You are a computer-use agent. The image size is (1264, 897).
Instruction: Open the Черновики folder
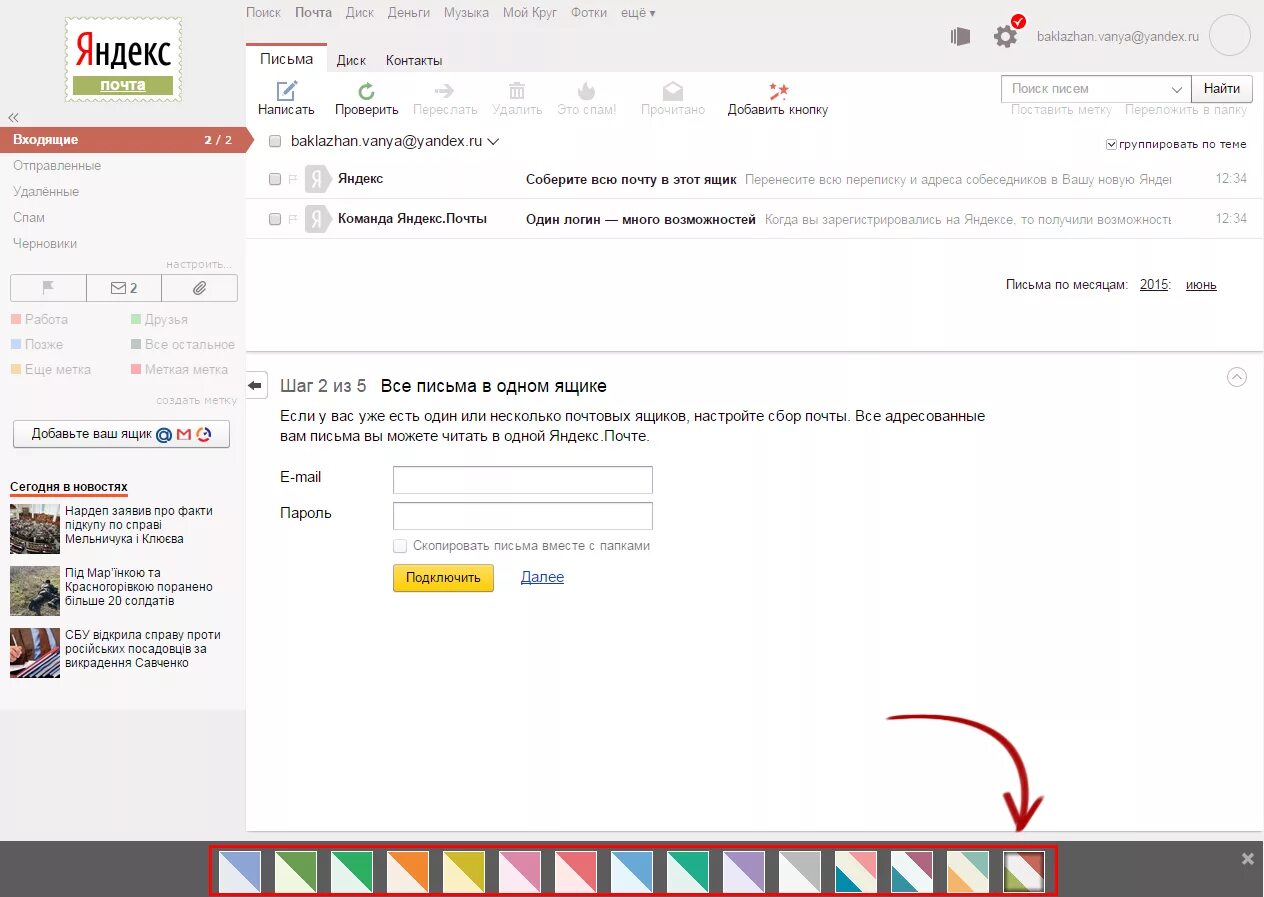(x=45, y=244)
